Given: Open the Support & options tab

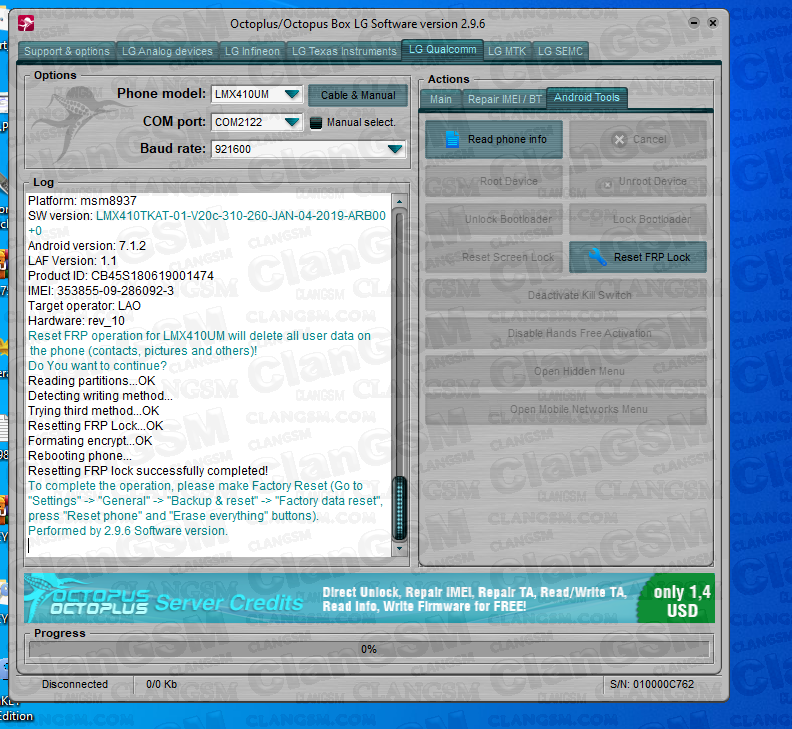Looking at the screenshot, I should 67,51.
